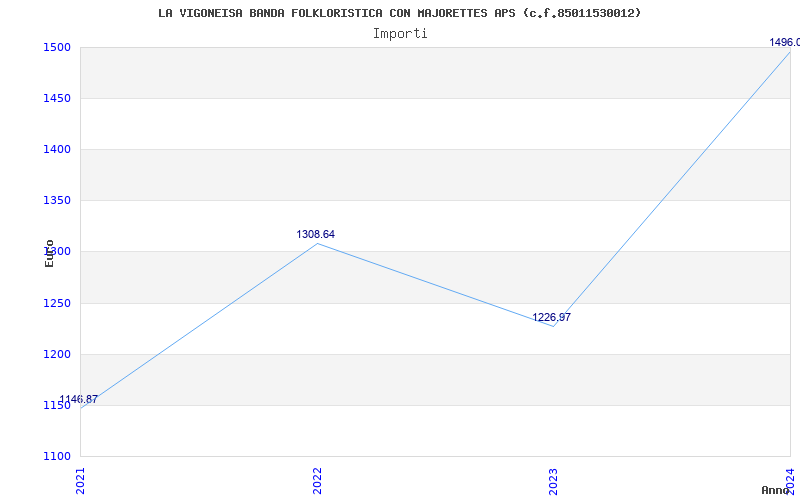800x500 pixels.
Task: Select the 1226.97 data point label
Action: [551, 317]
